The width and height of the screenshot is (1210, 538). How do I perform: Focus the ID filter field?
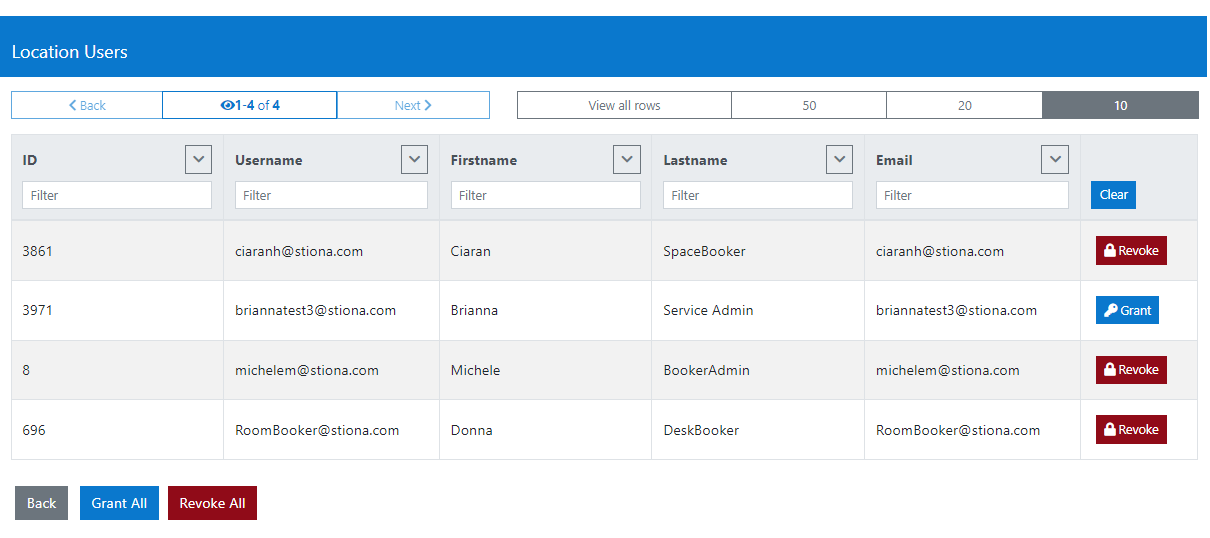[x=117, y=195]
